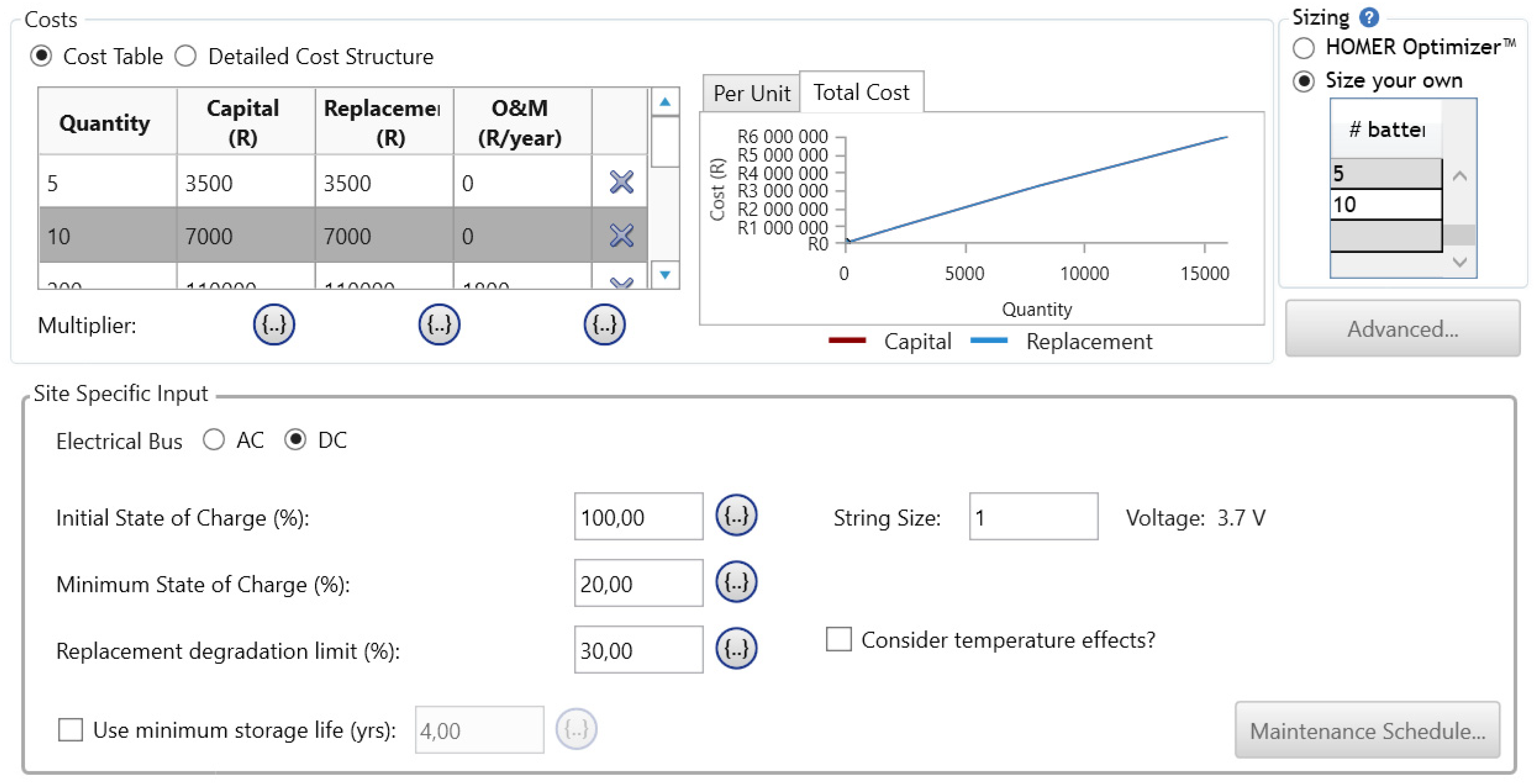Open the O&M multiplier sensitivity button

pos(604,325)
